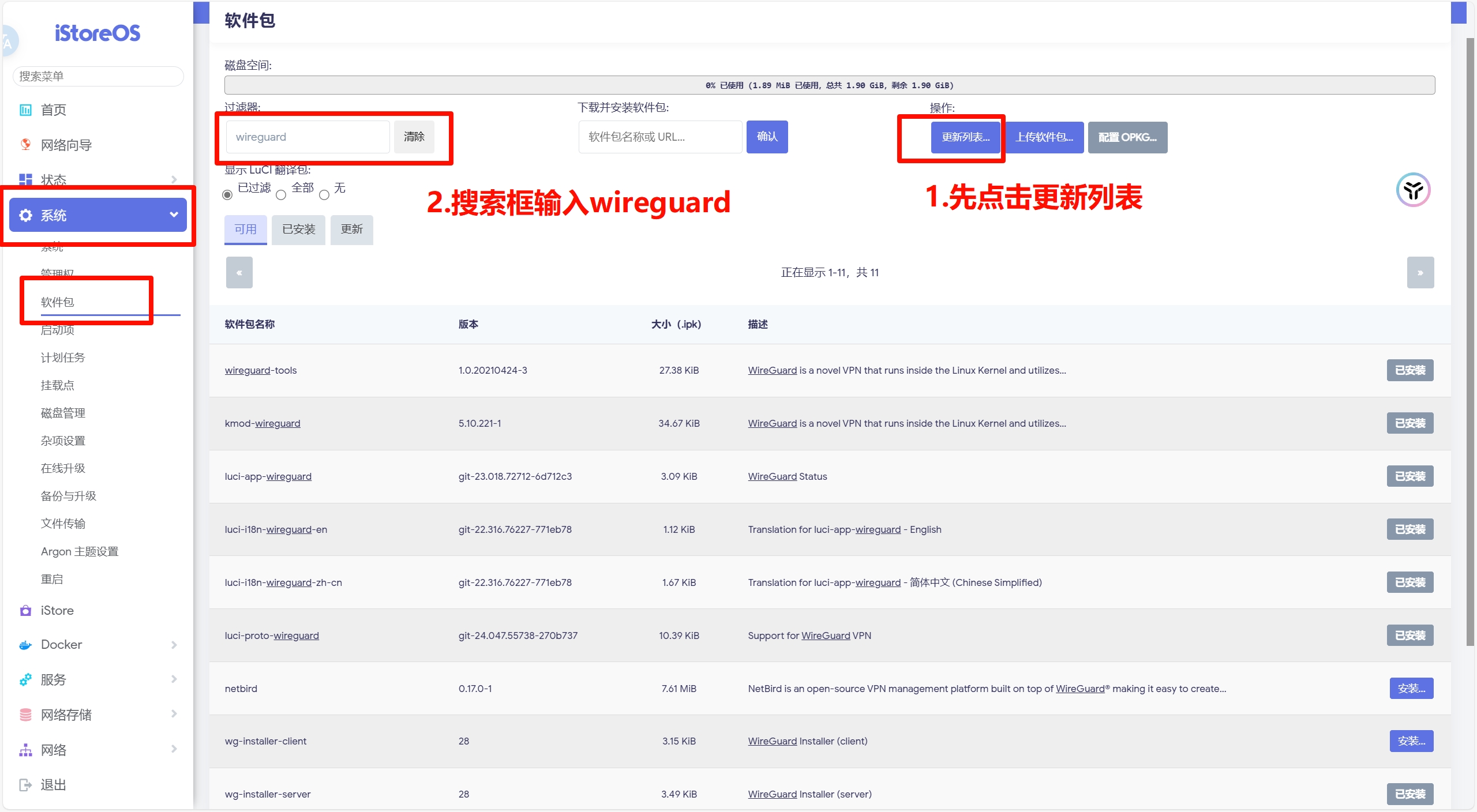
Task: Select the 全部 radio button
Action: (x=281, y=195)
